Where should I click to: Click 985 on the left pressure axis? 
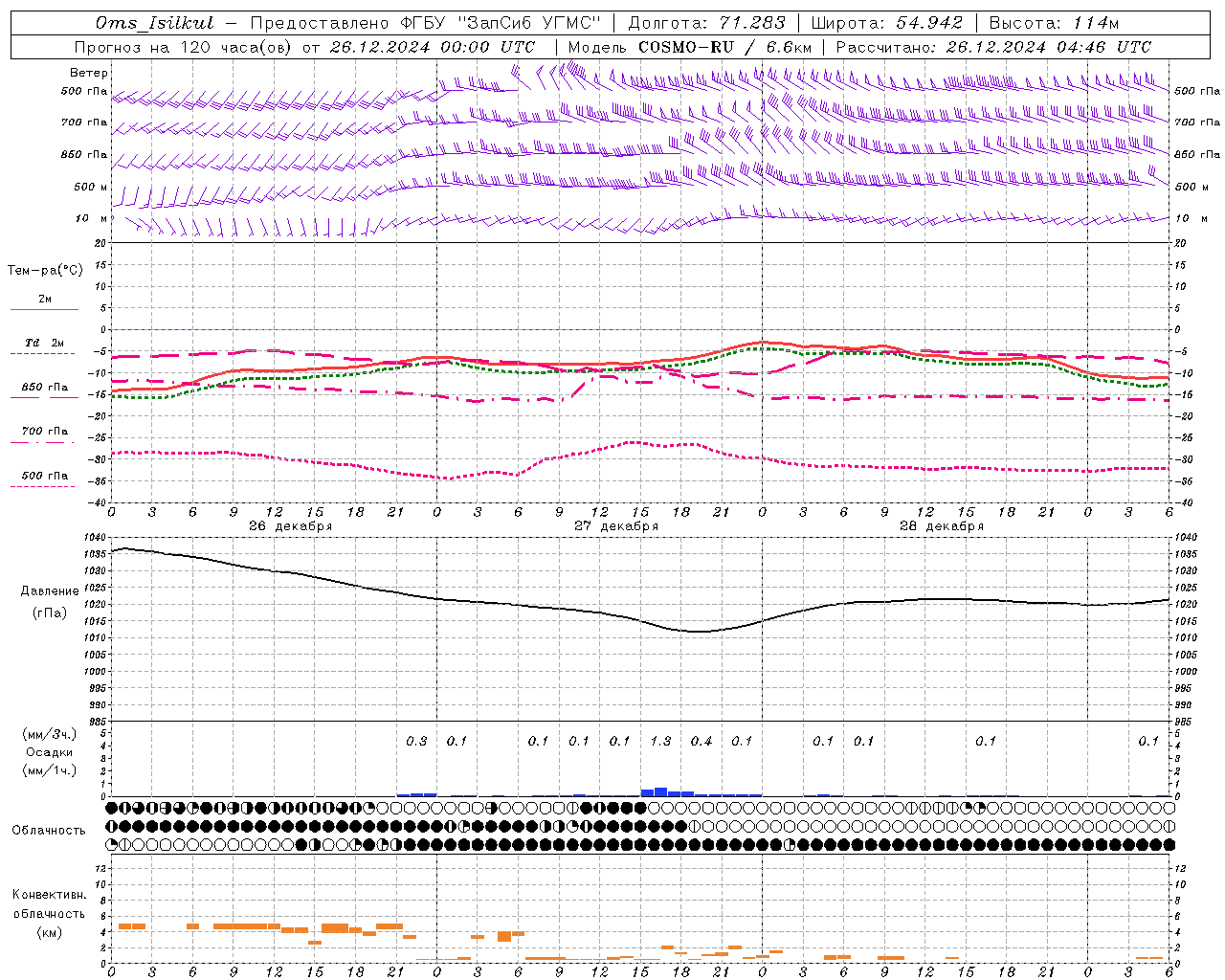[97, 722]
